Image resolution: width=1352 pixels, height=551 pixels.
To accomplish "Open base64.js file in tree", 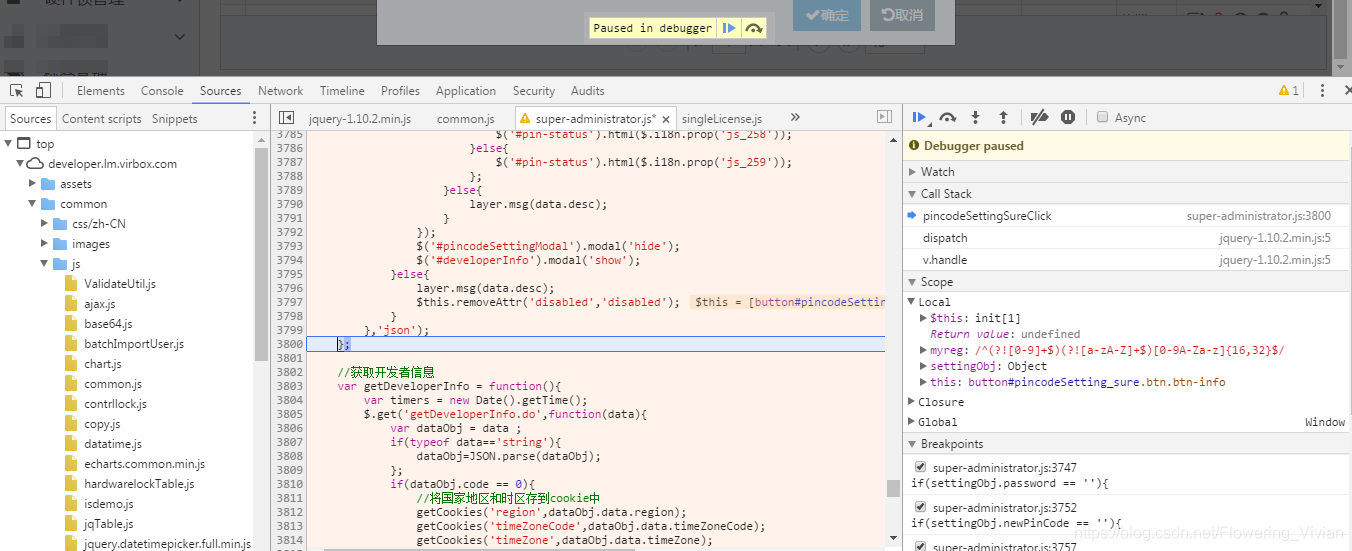I will click(x=108, y=324).
